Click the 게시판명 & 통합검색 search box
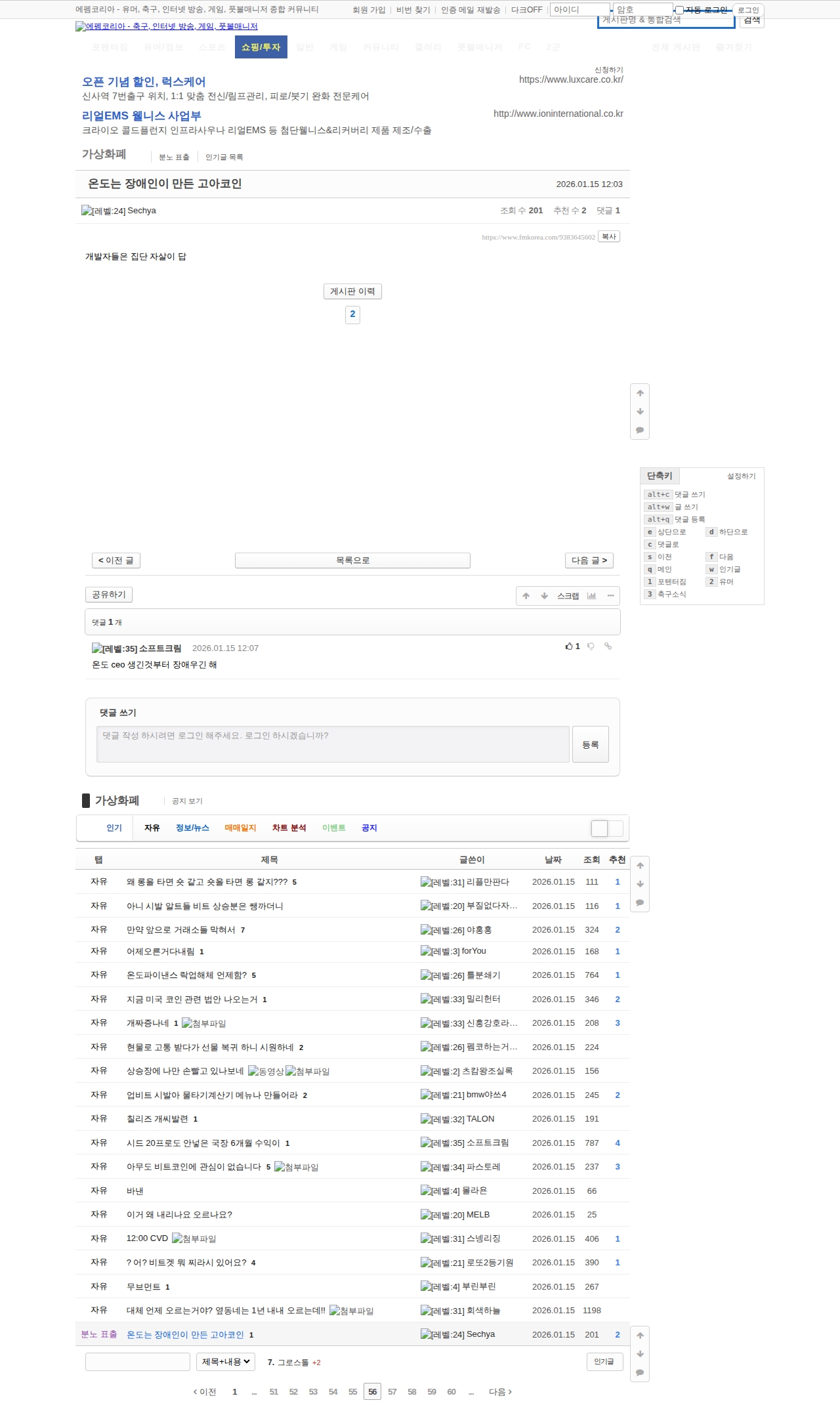 [x=666, y=20]
